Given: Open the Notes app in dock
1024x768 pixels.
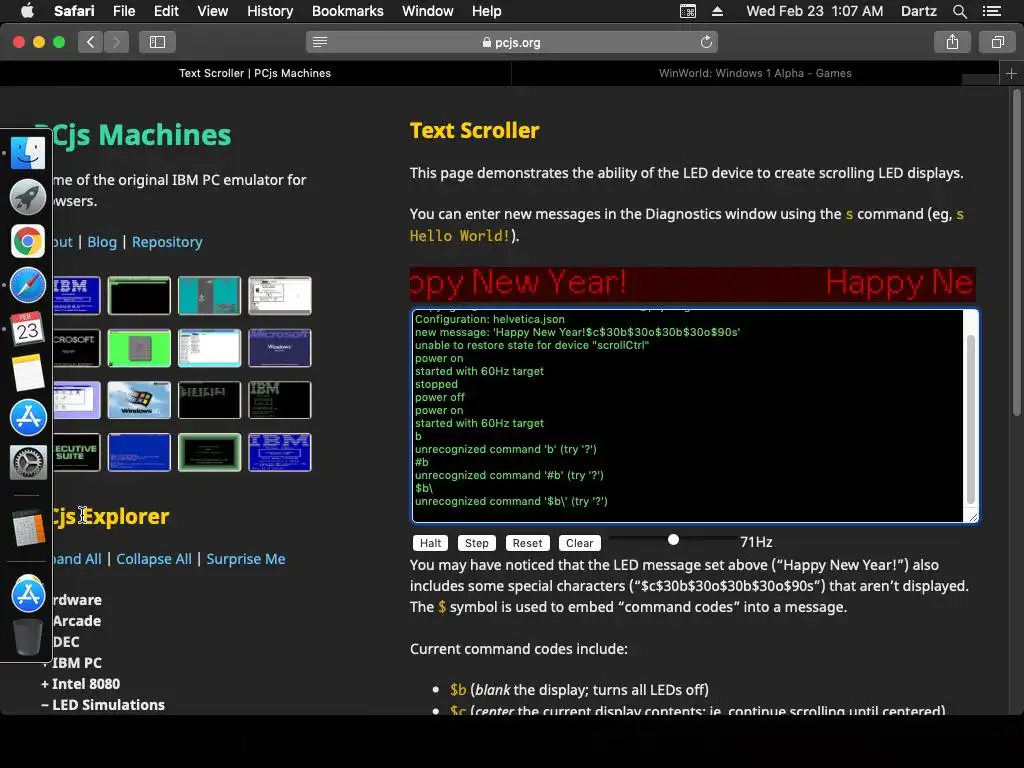Looking at the screenshot, I should point(27,373).
